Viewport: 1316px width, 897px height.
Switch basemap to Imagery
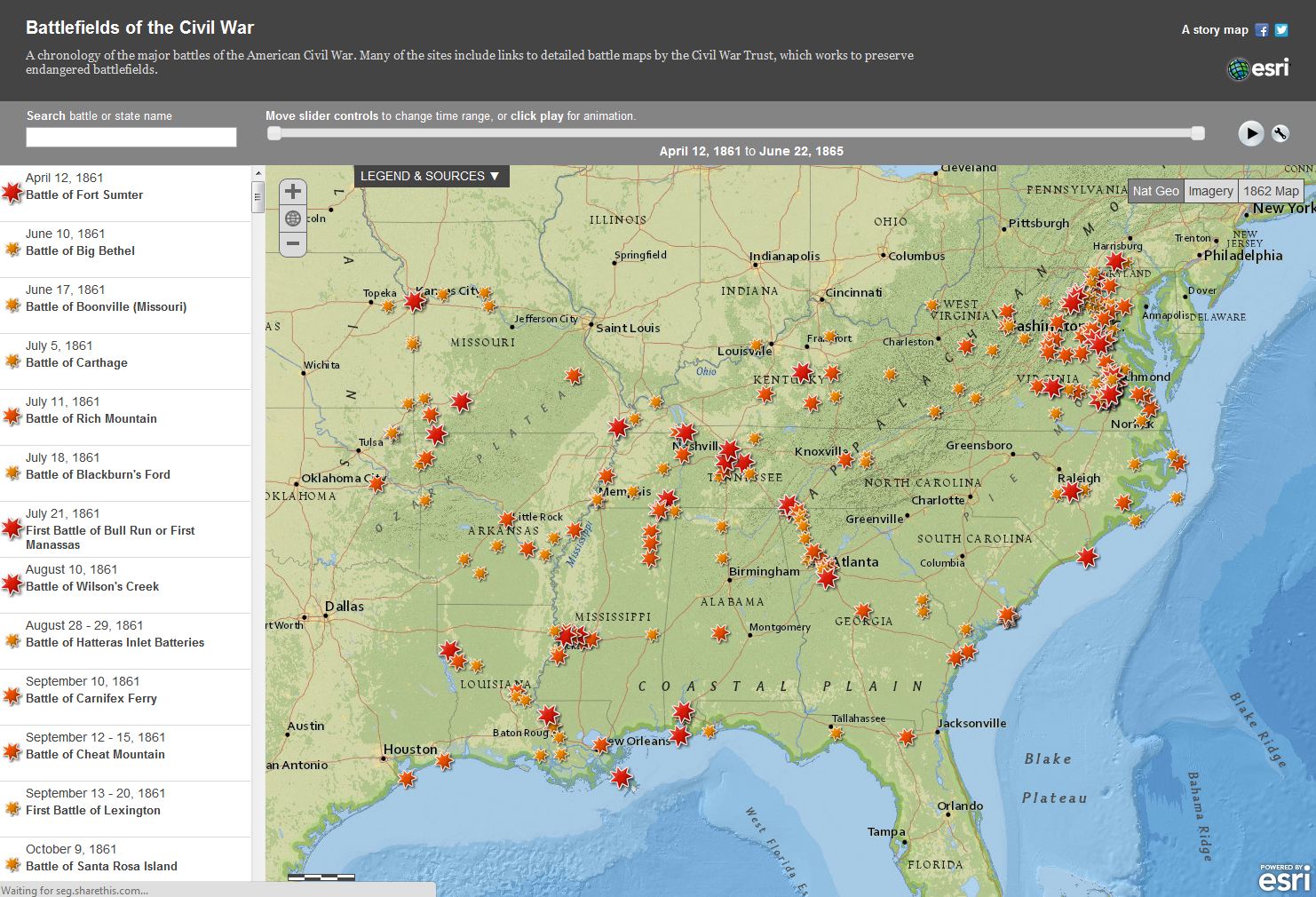pos(1210,191)
